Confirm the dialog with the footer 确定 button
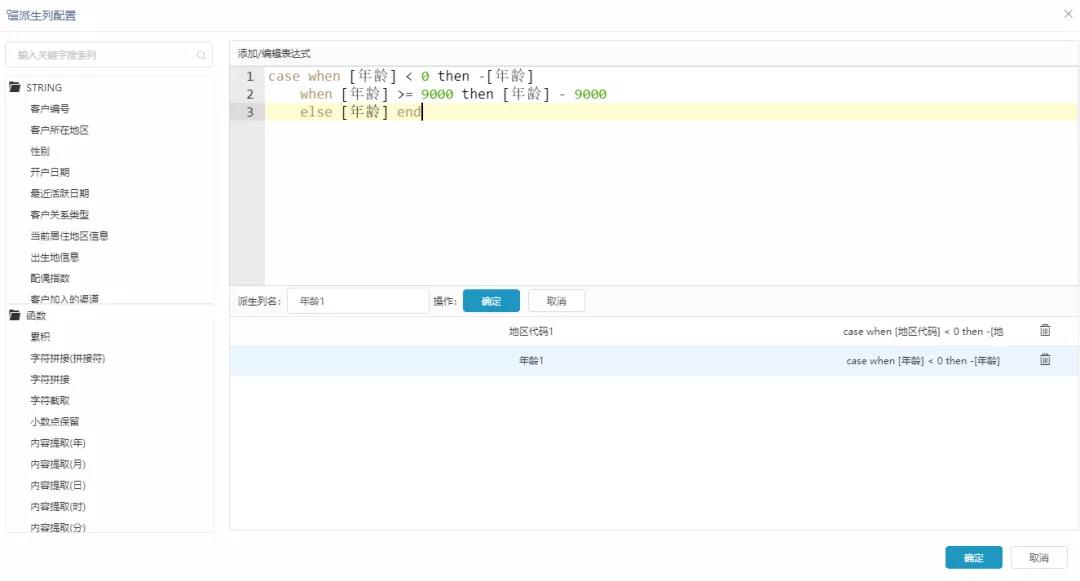Image resolution: width=1080 pixels, height=581 pixels. pyautogui.click(x=973, y=558)
